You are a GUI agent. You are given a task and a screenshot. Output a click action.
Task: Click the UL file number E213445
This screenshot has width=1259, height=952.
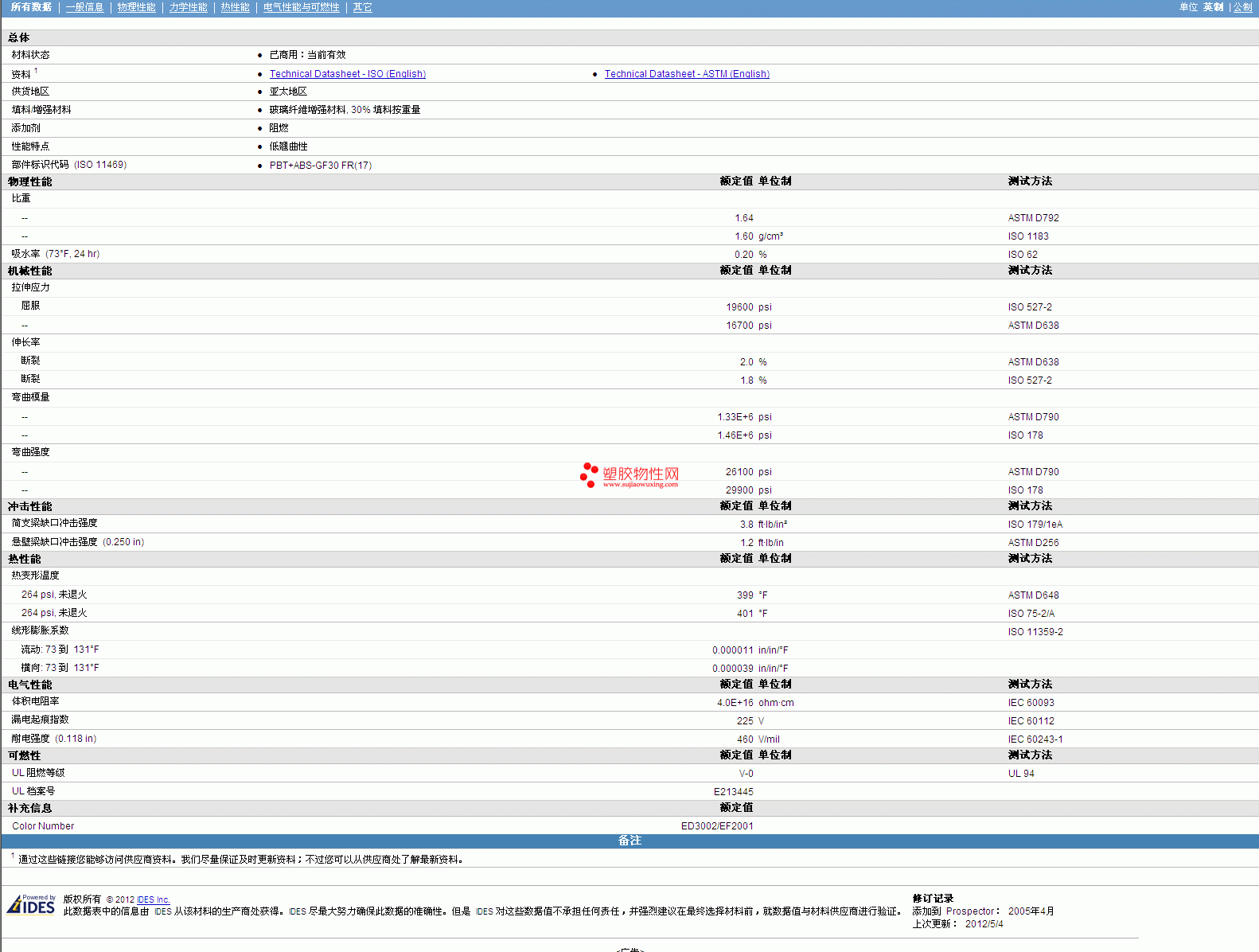click(733, 792)
